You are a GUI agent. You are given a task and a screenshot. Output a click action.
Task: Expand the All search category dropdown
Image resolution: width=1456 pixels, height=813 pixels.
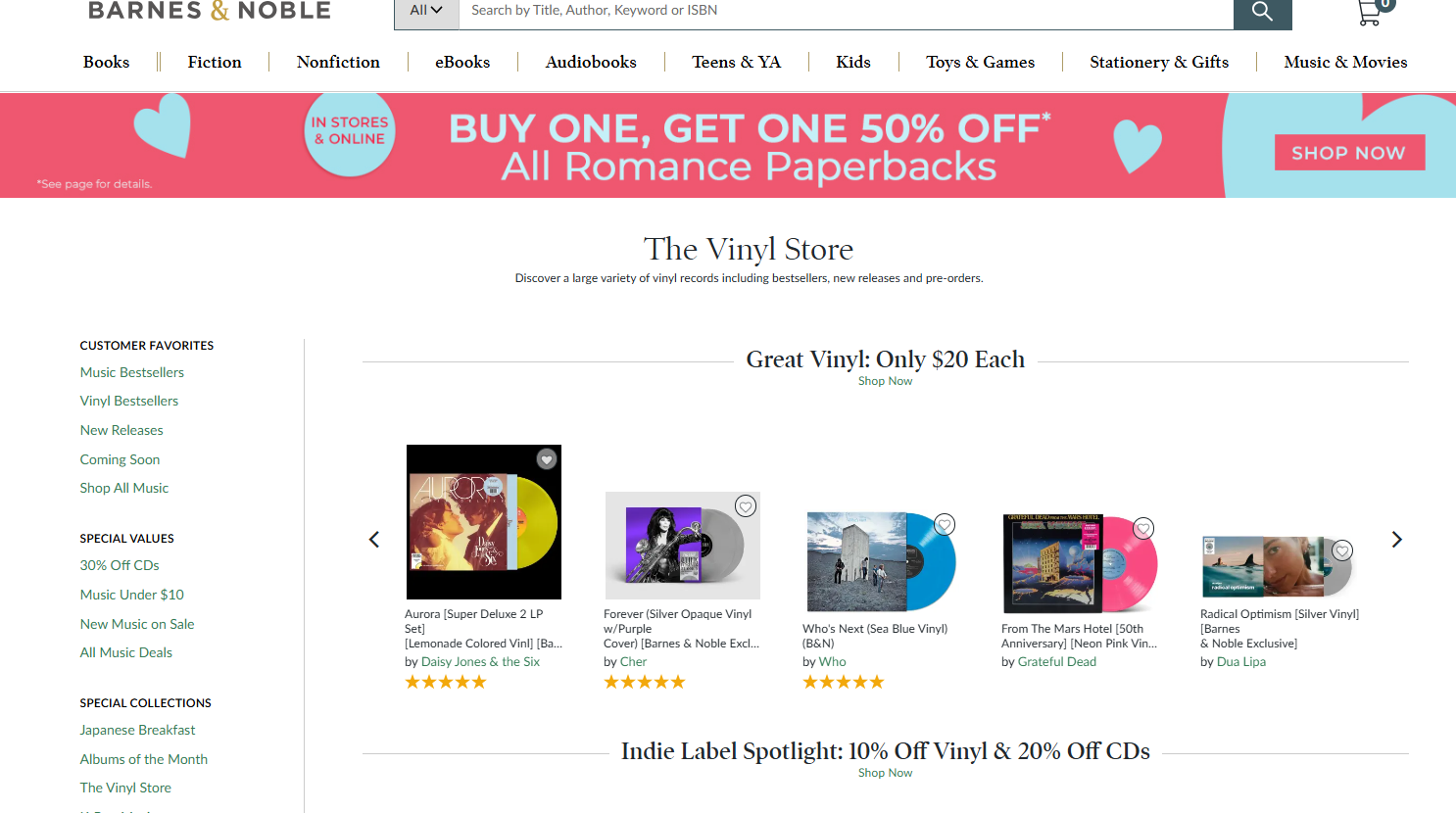(x=426, y=11)
